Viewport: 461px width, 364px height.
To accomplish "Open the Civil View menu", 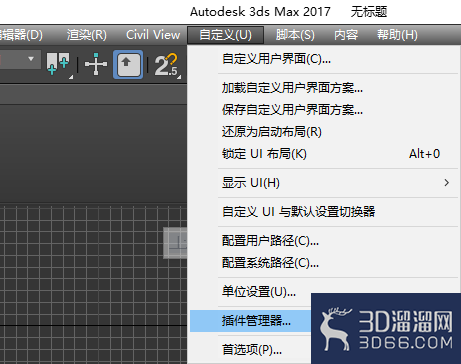I will pyautogui.click(x=153, y=35).
